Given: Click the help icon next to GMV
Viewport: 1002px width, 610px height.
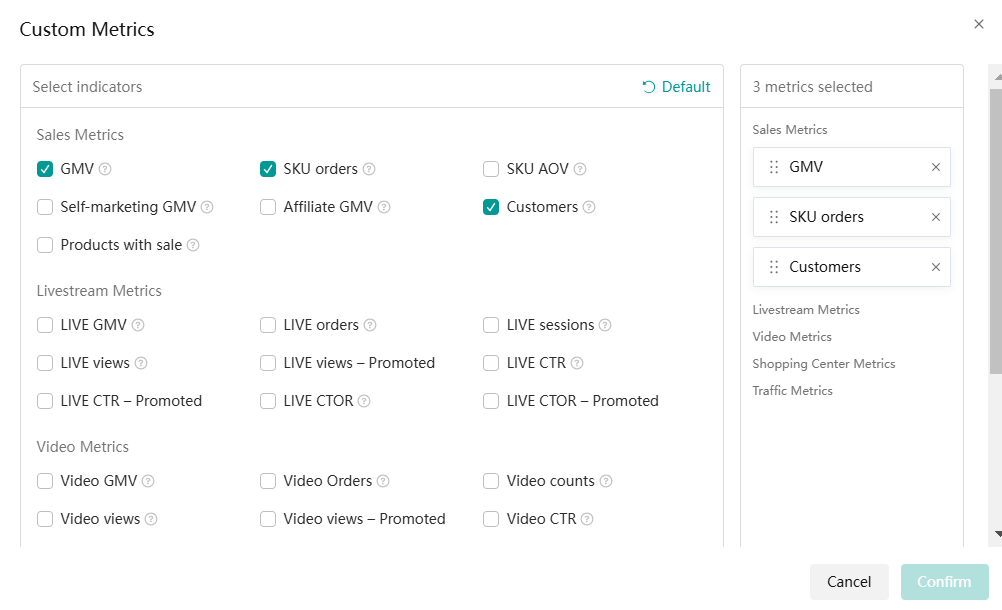Looking at the screenshot, I should pos(105,170).
